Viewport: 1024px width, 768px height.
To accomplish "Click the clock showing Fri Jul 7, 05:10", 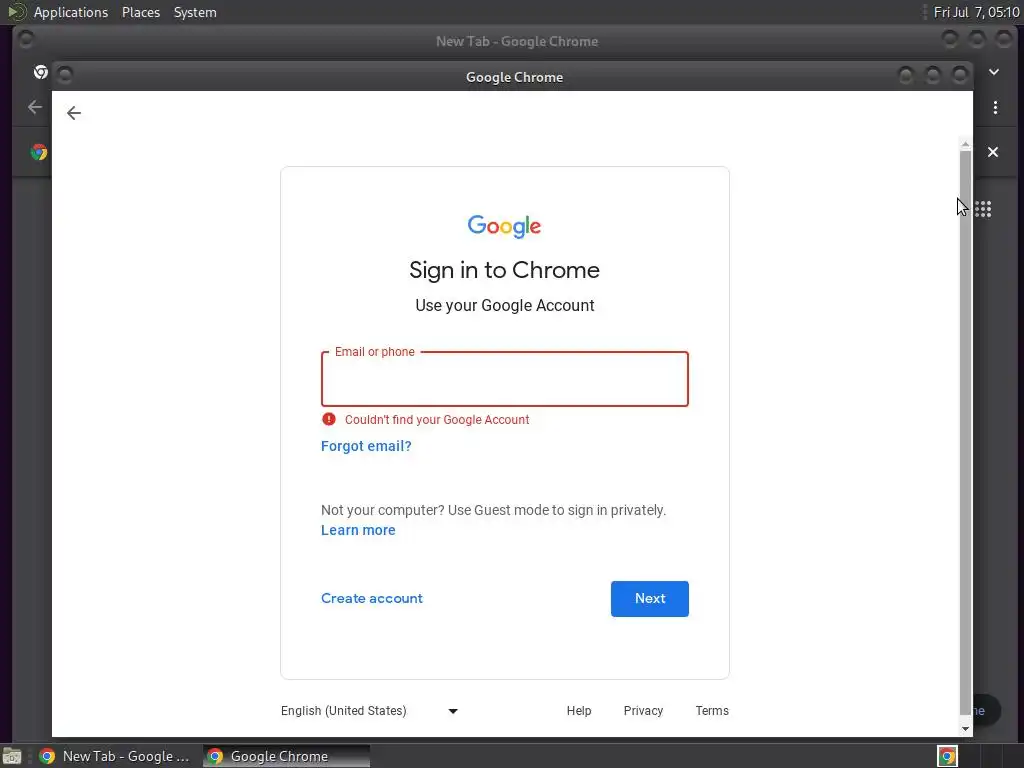I will pos(976,12).
